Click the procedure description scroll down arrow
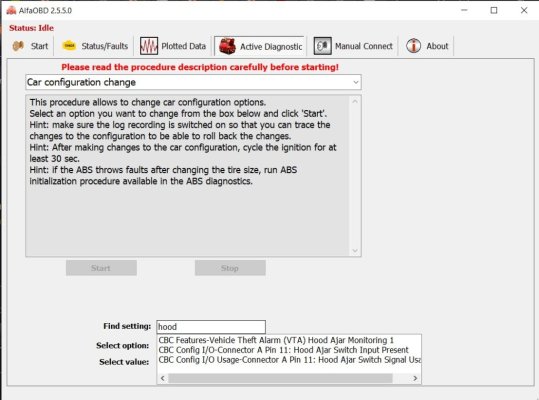Viewport: 539px width, 400px height. pyautogui.click(x=355, y=251)
